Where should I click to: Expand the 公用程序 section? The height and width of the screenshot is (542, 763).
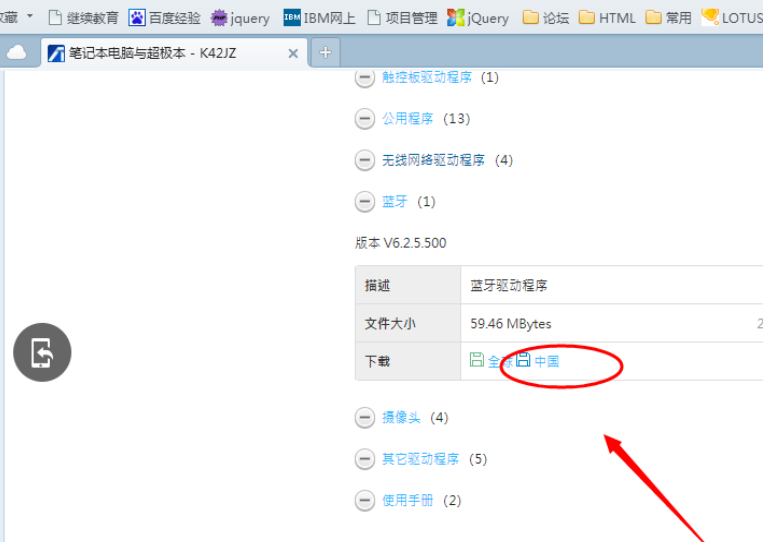[365, 119]
